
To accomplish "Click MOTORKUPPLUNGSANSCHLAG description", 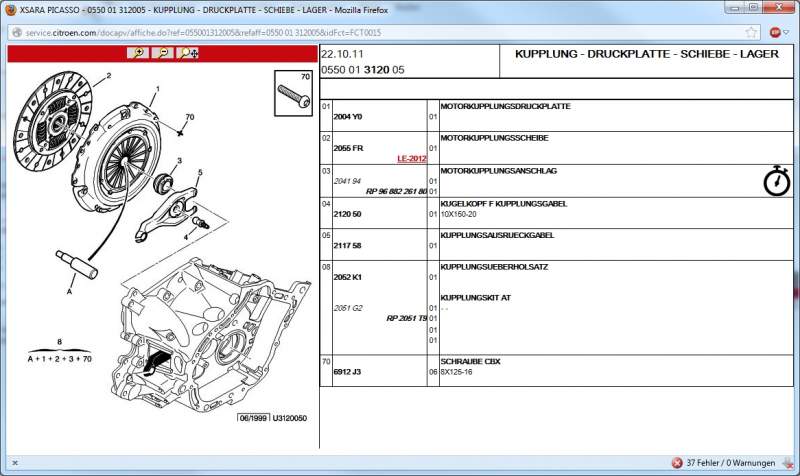I will click(x=498, y=171).
